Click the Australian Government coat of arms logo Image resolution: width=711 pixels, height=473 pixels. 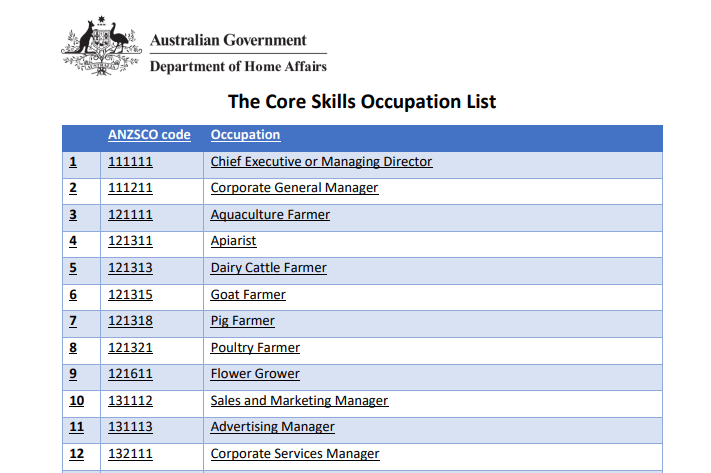tap(101, 45)
